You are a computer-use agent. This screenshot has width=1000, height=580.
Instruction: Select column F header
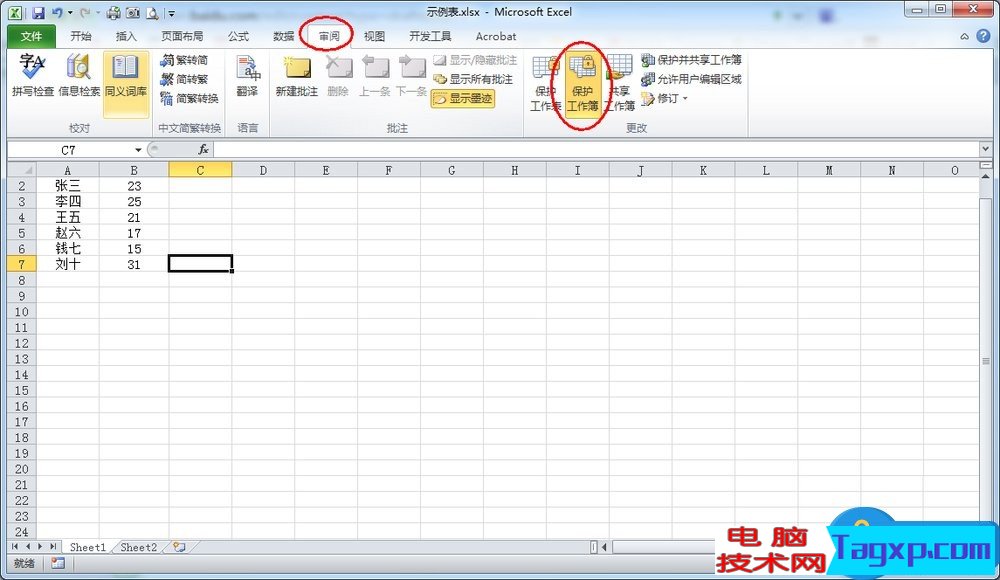388,170
